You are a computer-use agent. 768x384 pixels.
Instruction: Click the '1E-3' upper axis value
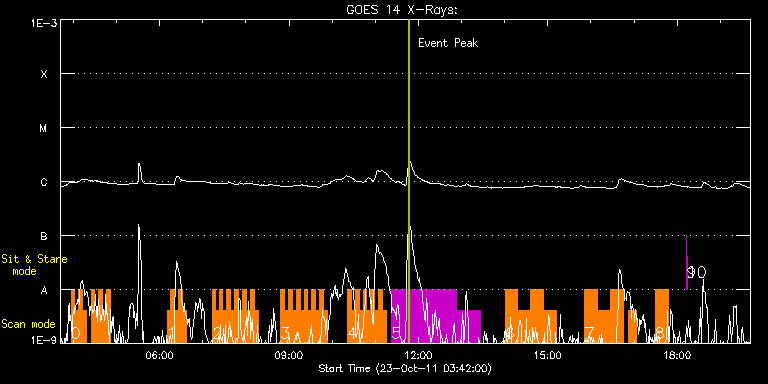[x=44, y=23]
